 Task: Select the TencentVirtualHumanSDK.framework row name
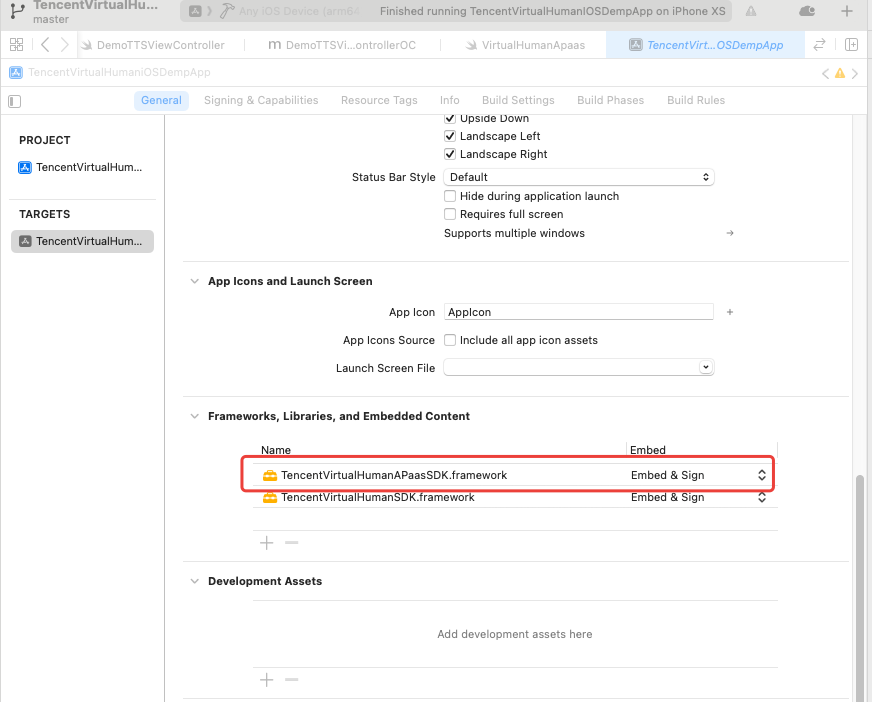coord(378,497)
